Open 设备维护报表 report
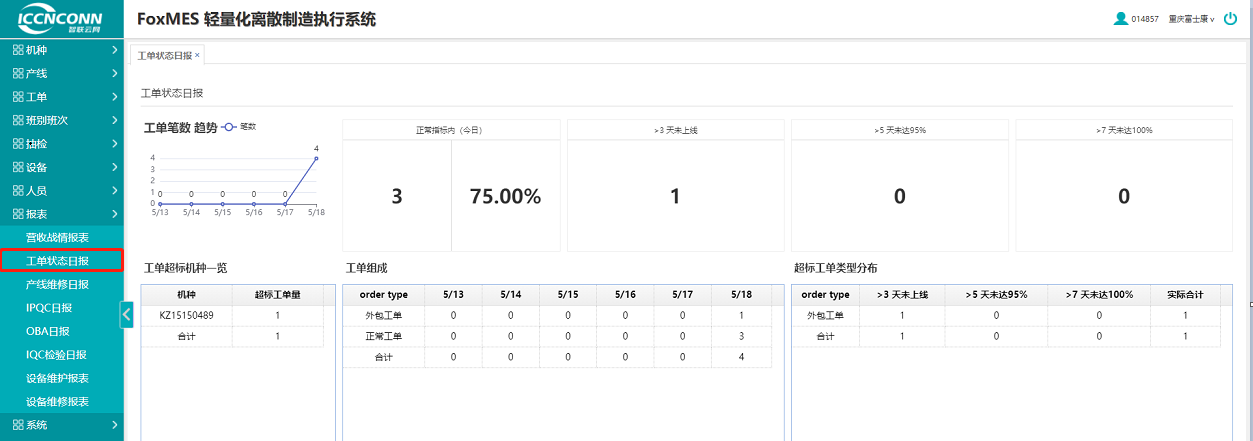The image size is (1253, 441). [x=57, y=378]
